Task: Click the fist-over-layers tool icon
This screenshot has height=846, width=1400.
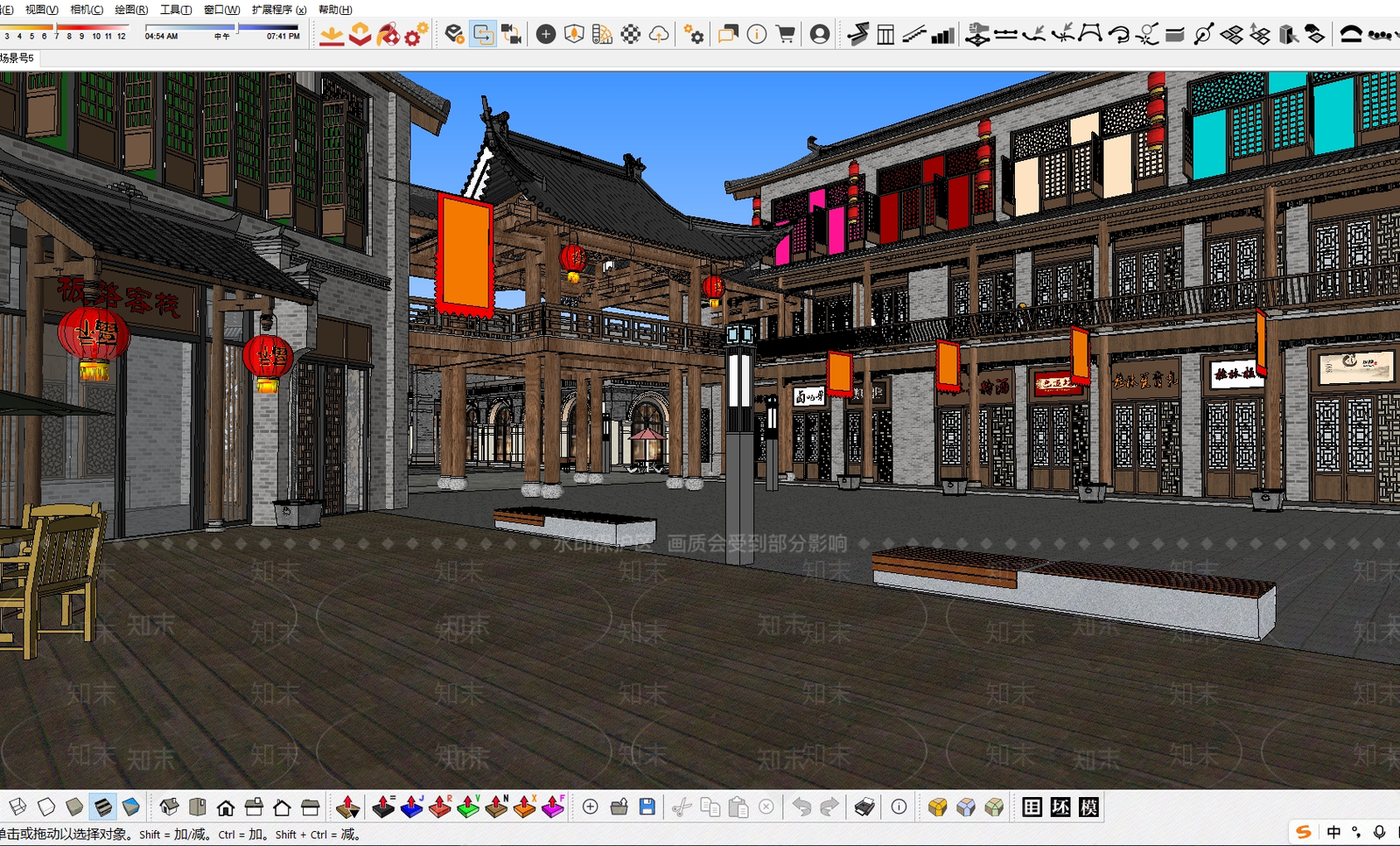Action: (977, 34)
